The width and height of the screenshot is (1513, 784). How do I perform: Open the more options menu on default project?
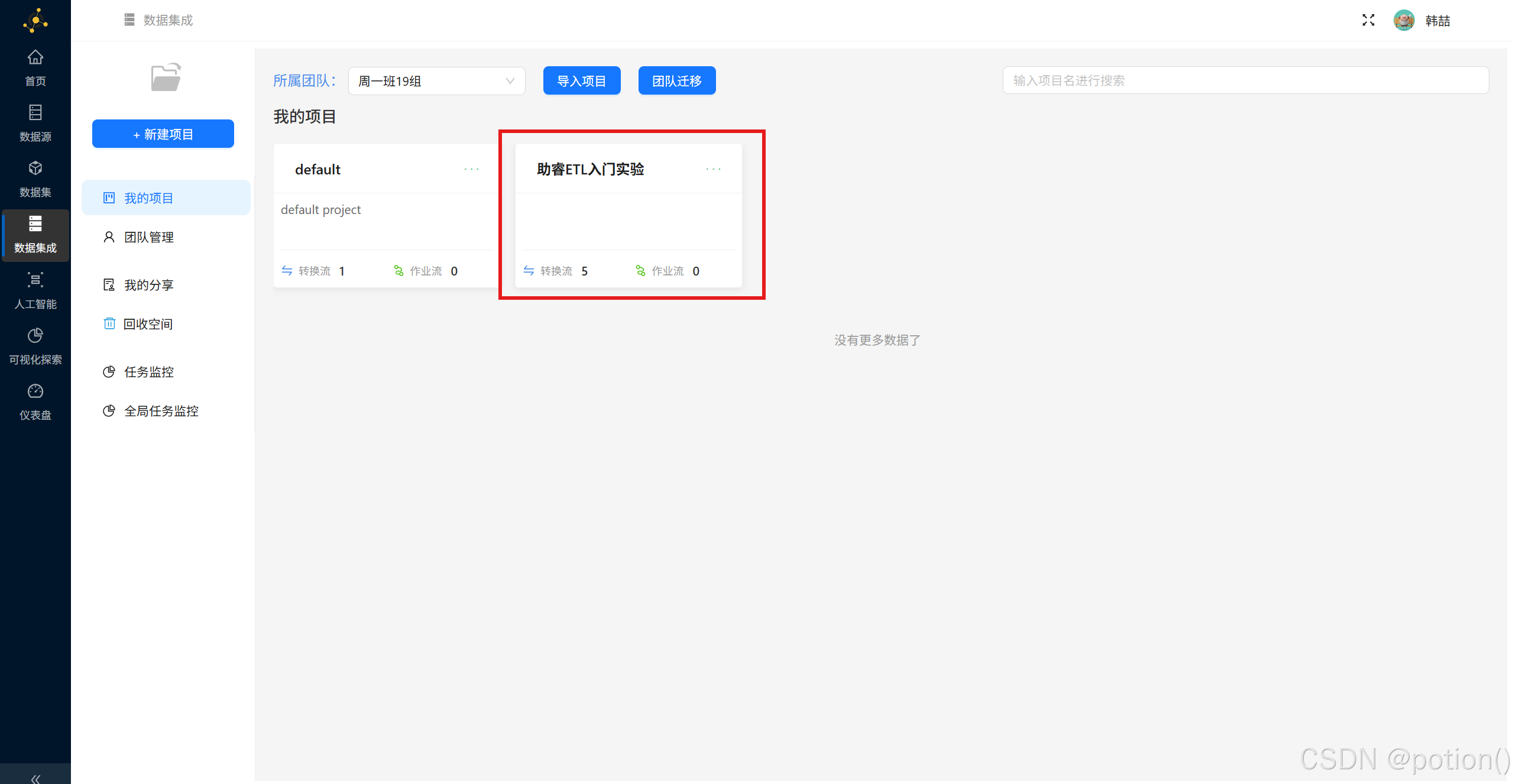471,169
